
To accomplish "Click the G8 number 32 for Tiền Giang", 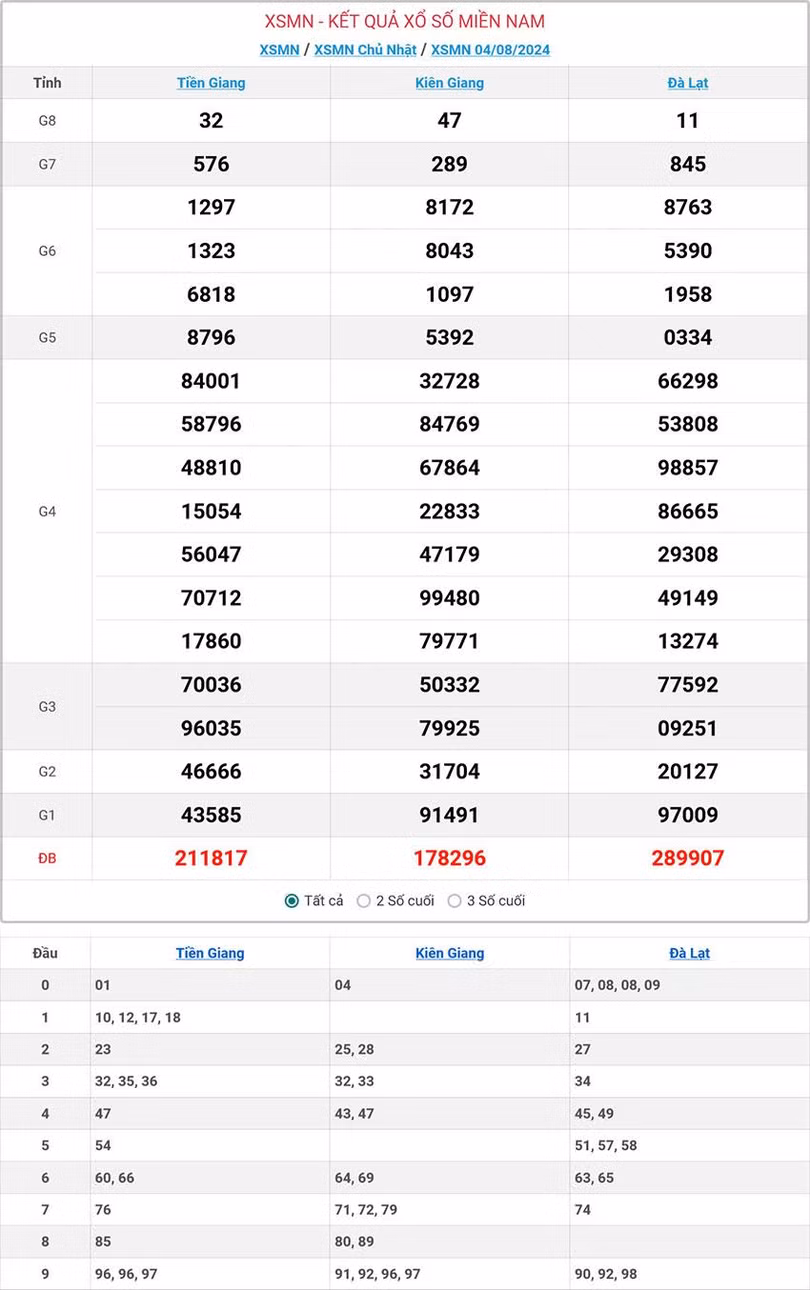I will pyautogui.click(x=211, y=121).
